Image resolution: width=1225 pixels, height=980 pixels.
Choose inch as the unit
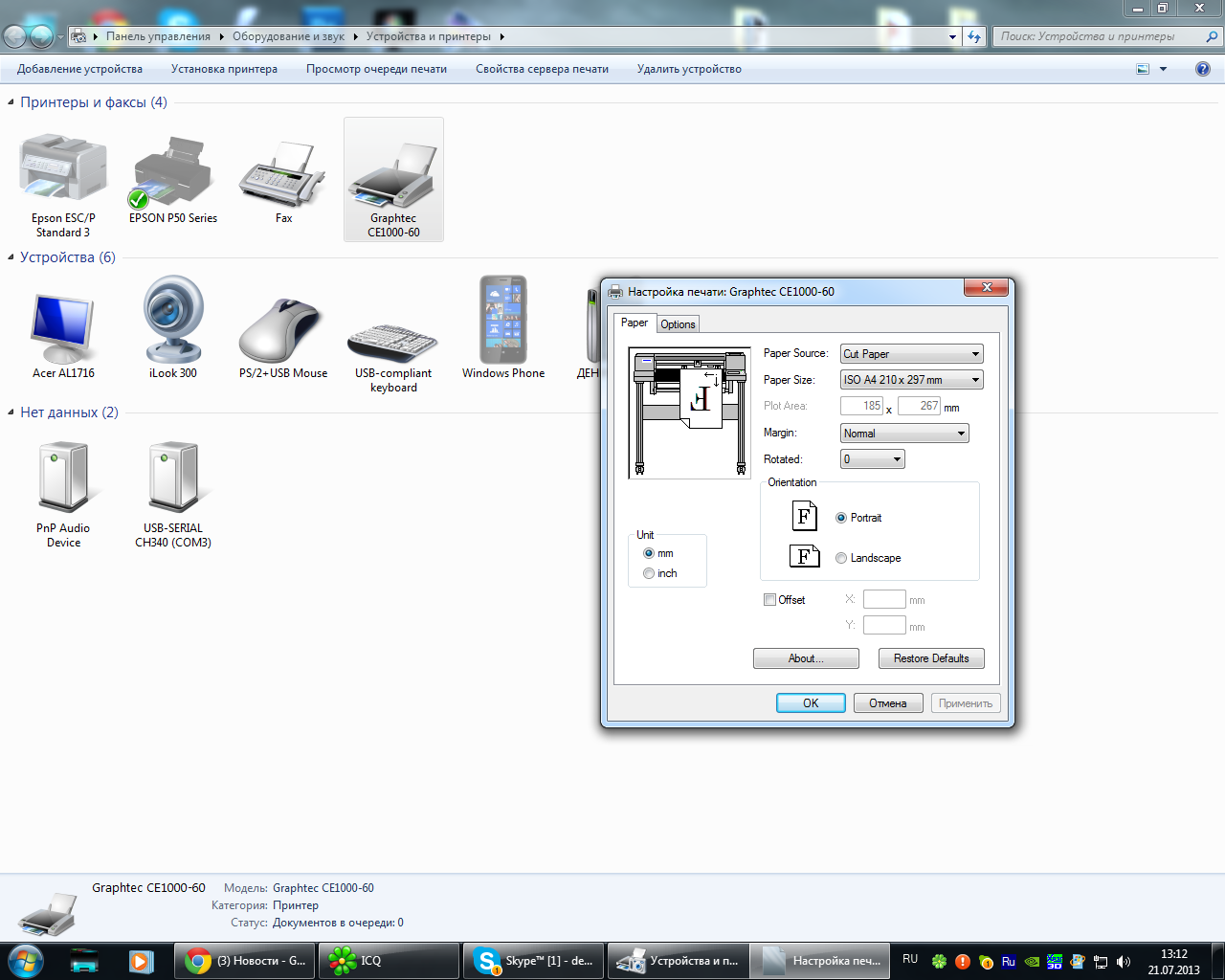649,573
